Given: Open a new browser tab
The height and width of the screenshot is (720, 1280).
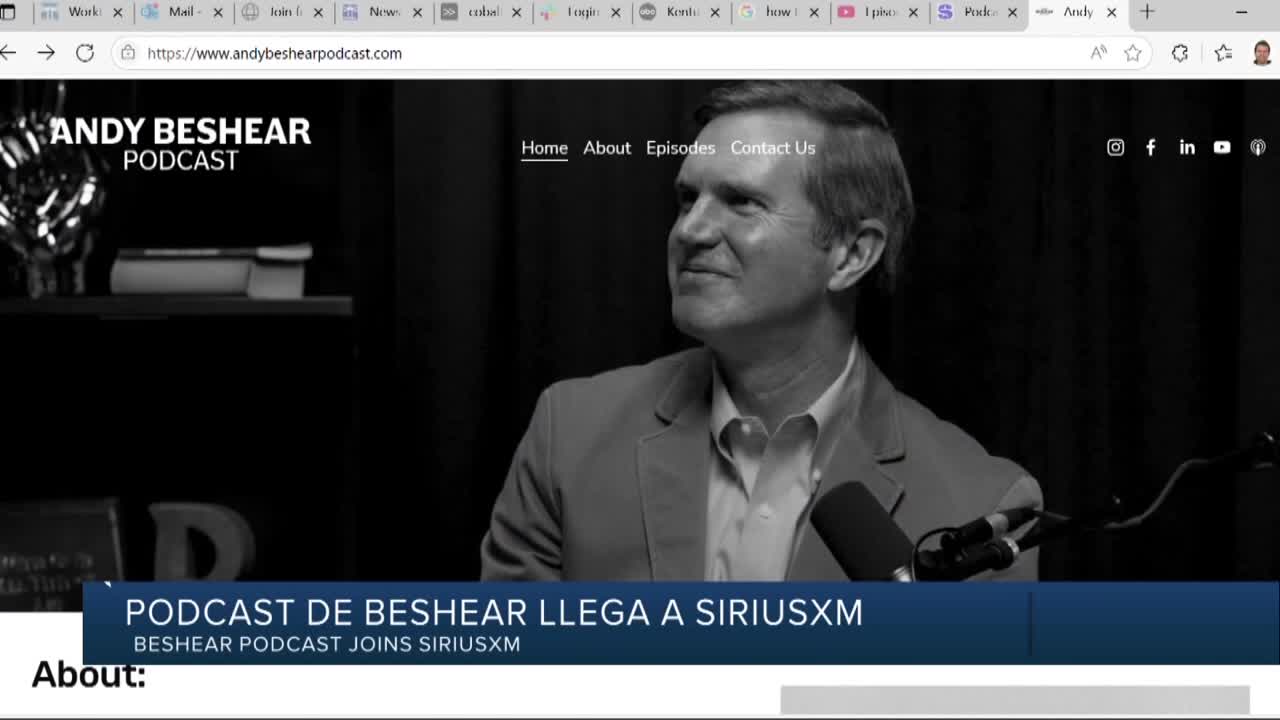Looking at the screenshot, I should (x=1147, y=12).
